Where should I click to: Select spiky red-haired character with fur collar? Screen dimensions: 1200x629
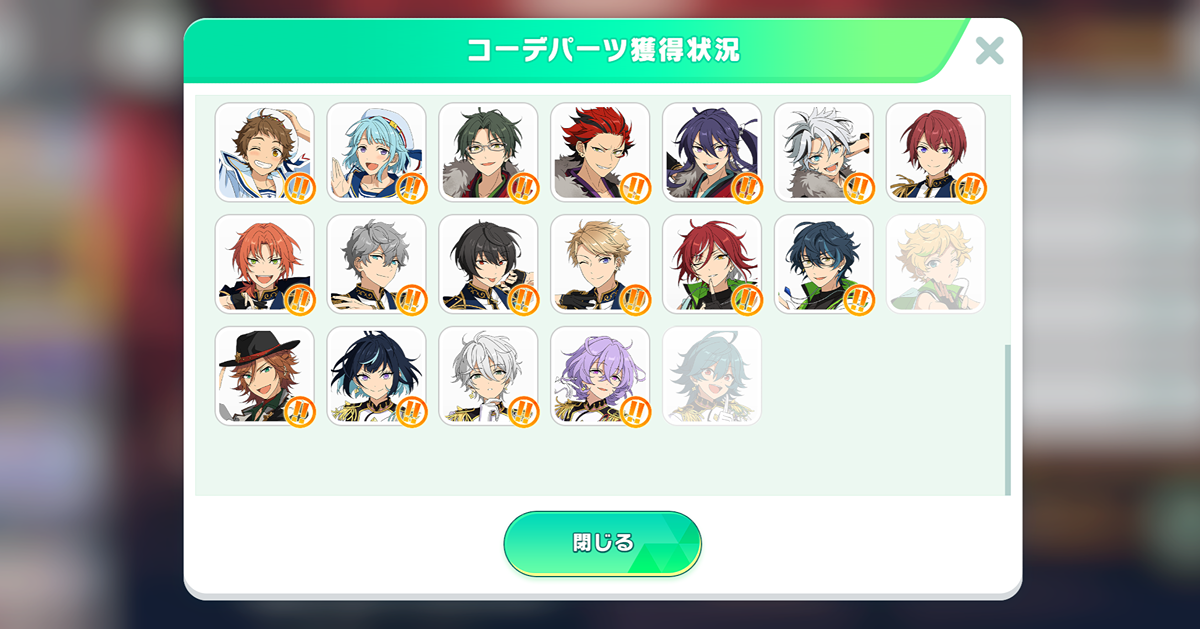[x=600, y=152]
